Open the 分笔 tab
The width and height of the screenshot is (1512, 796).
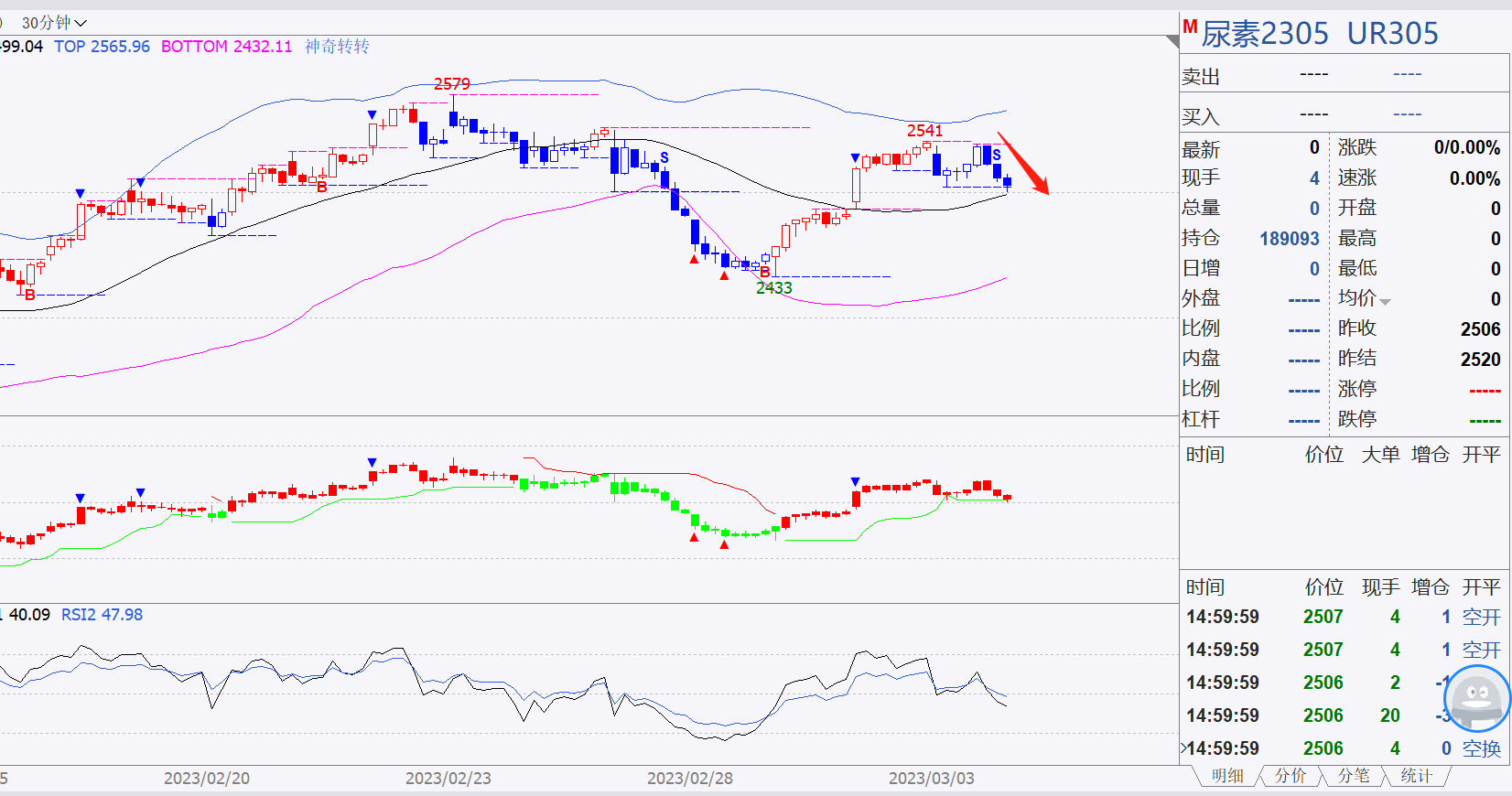coord(1354,776)
